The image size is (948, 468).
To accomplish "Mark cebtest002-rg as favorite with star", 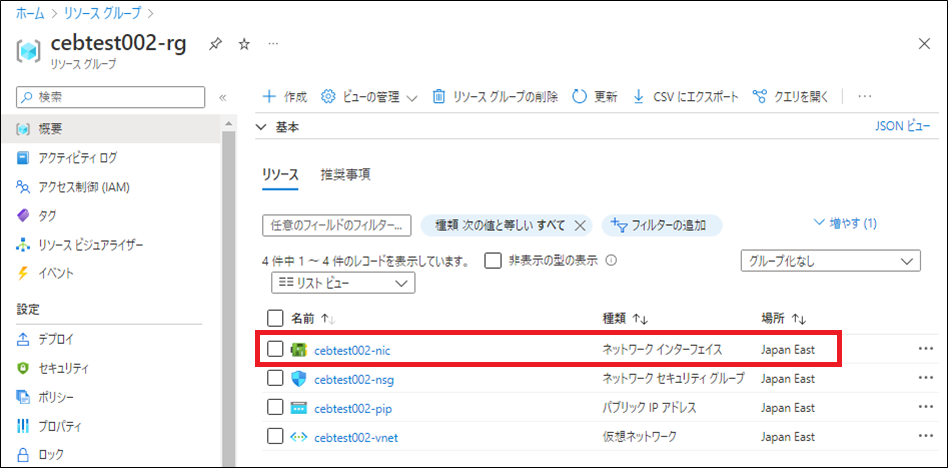I will pos(244,44).
